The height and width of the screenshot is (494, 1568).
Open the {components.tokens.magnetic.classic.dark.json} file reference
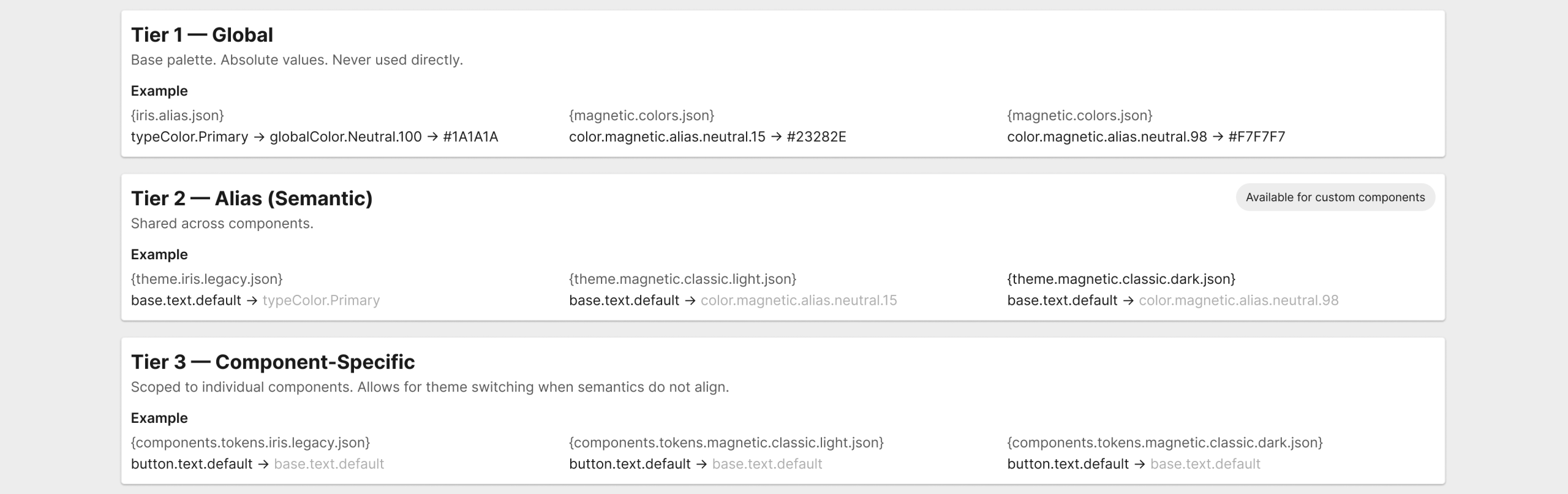(1164, 443)
